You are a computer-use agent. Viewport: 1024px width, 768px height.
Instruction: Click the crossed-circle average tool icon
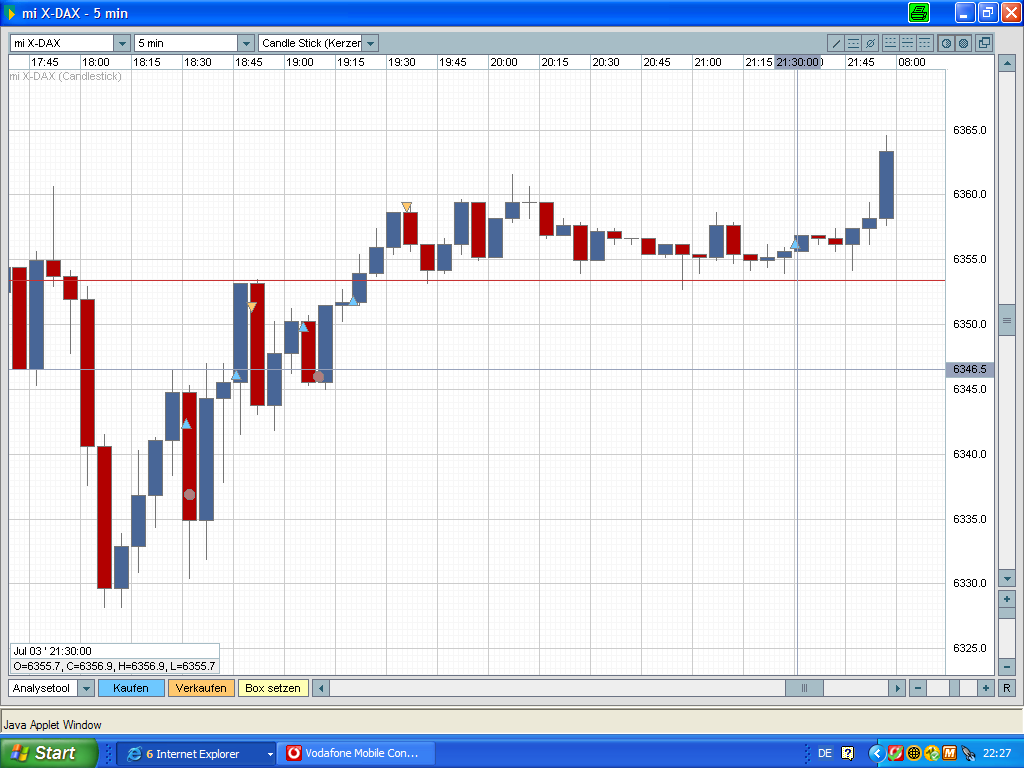[871, 44]
